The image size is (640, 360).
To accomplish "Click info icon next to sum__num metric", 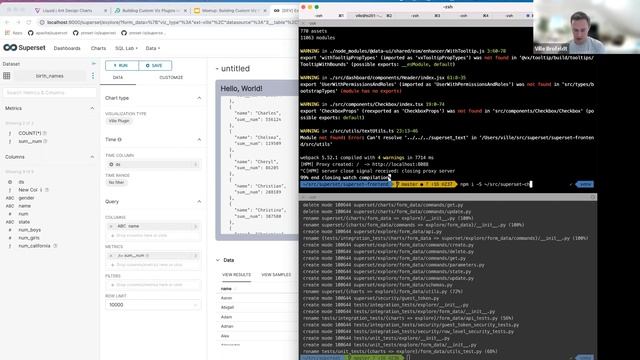I will click(46, 141).
